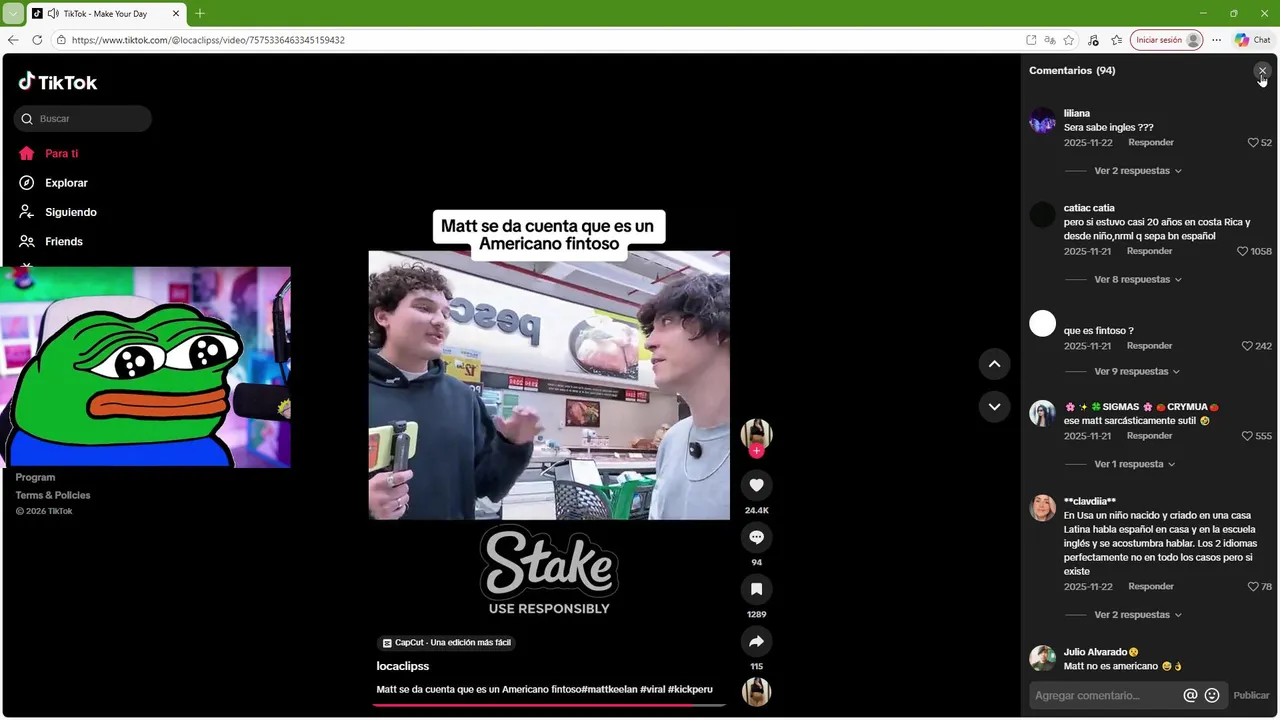Screen dimensions: 1280x720
Task: Reply to clavdiia's comment
Action: (1150, 587)
